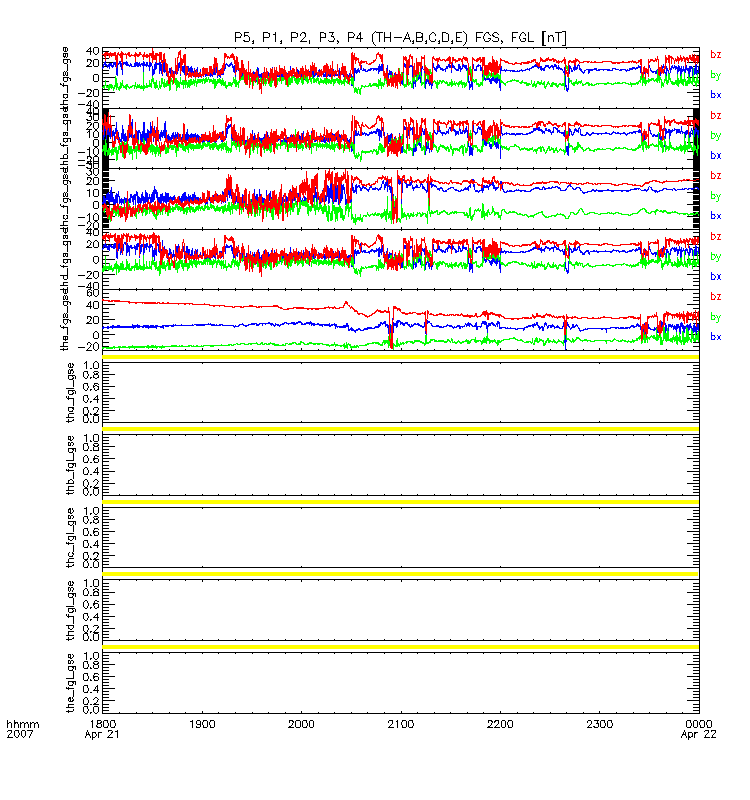Click the 0000 time tick label
Screen dimensions: 750x800
[699, 724]
